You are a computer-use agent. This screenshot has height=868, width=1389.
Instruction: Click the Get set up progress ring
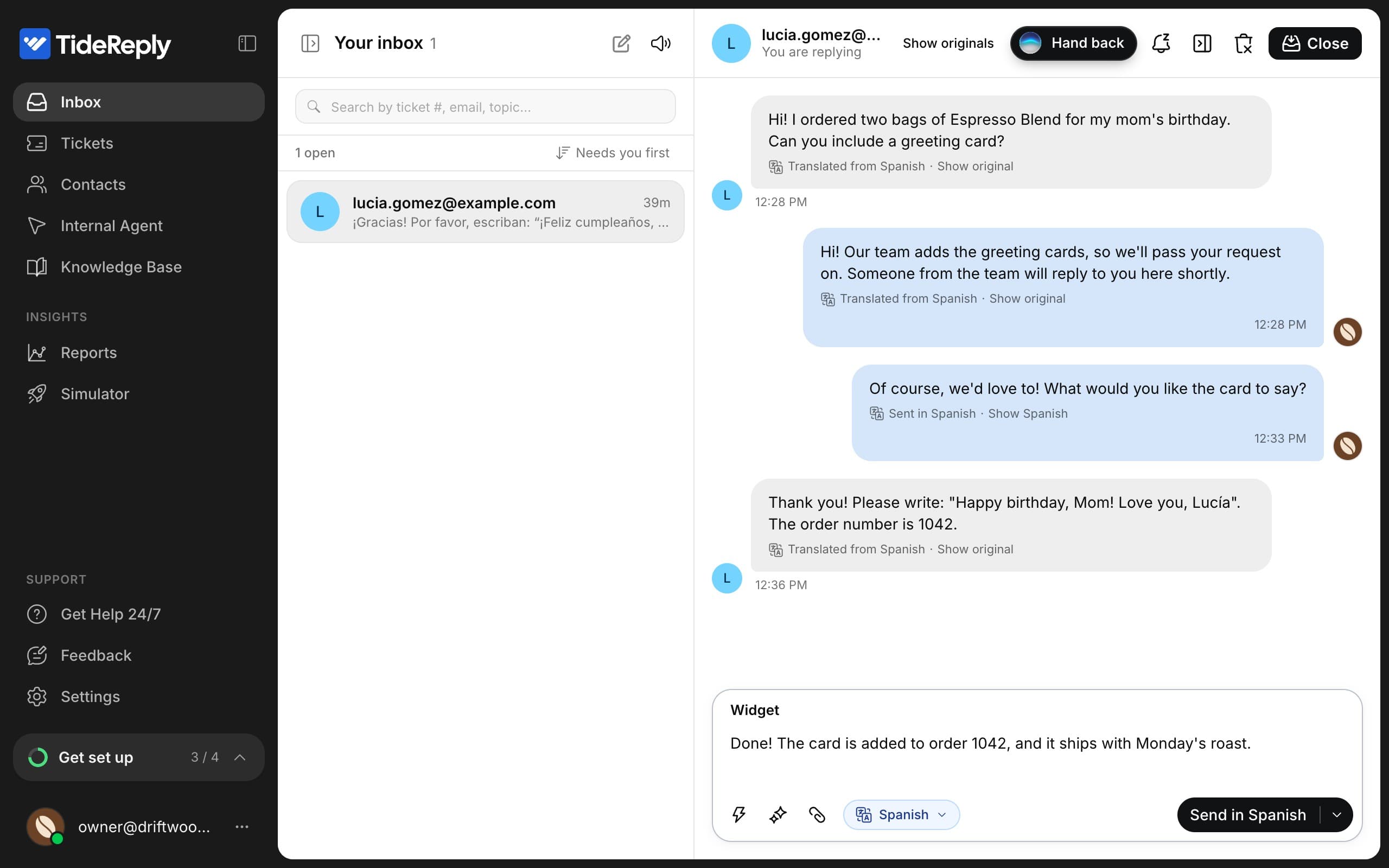tap(38, 757)
